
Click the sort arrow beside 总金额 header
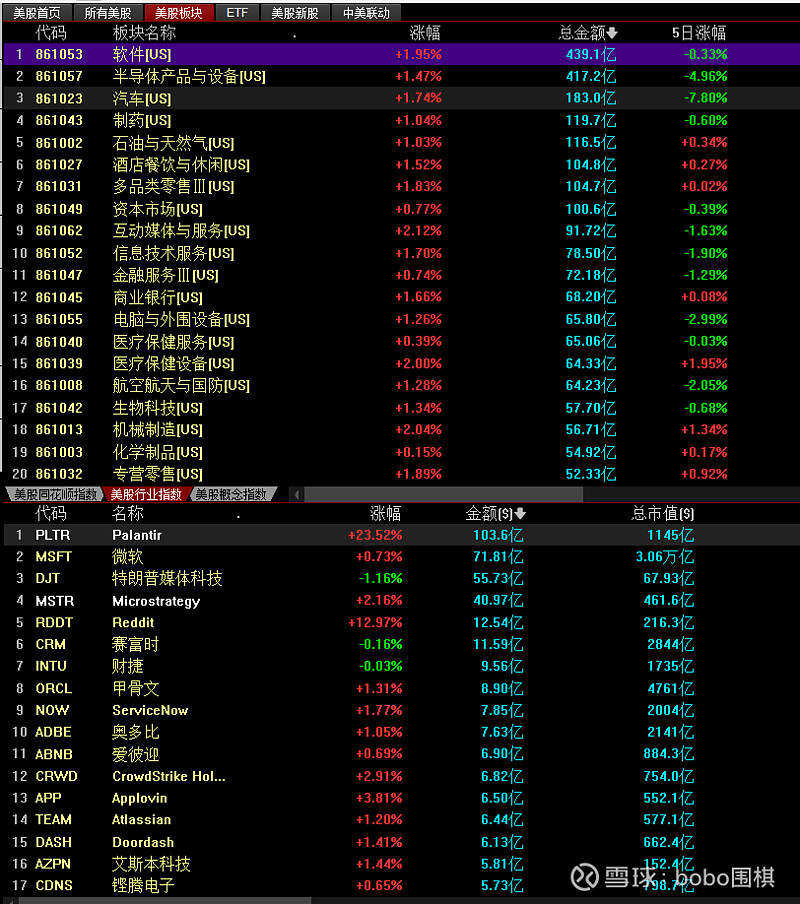coord(612,33)
